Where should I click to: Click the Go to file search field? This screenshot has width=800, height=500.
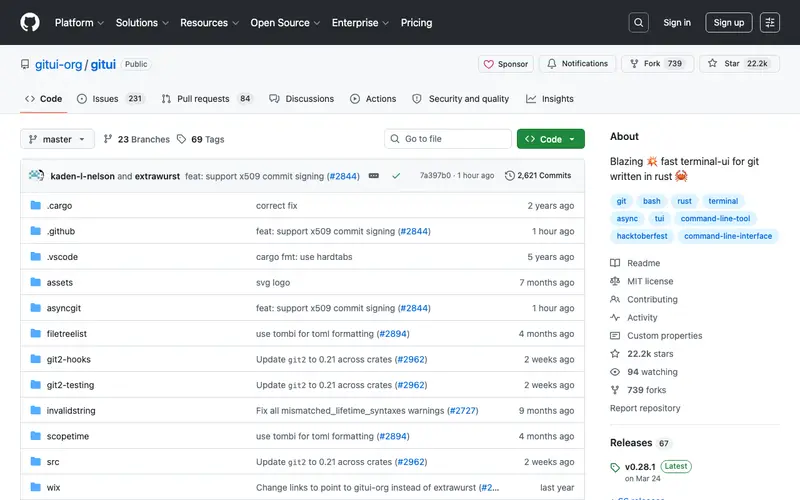pyautogui.click(x=447, y=139)
